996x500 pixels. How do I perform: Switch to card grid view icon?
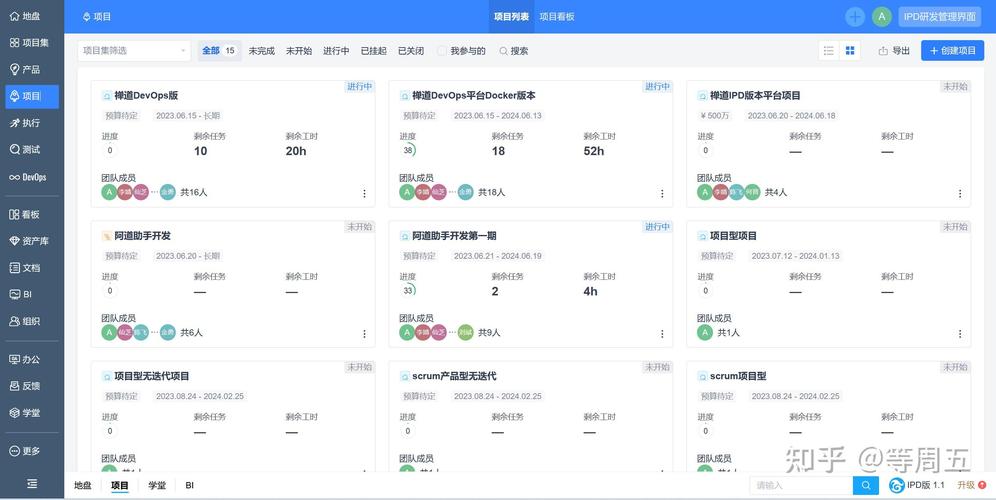[850, 51]
